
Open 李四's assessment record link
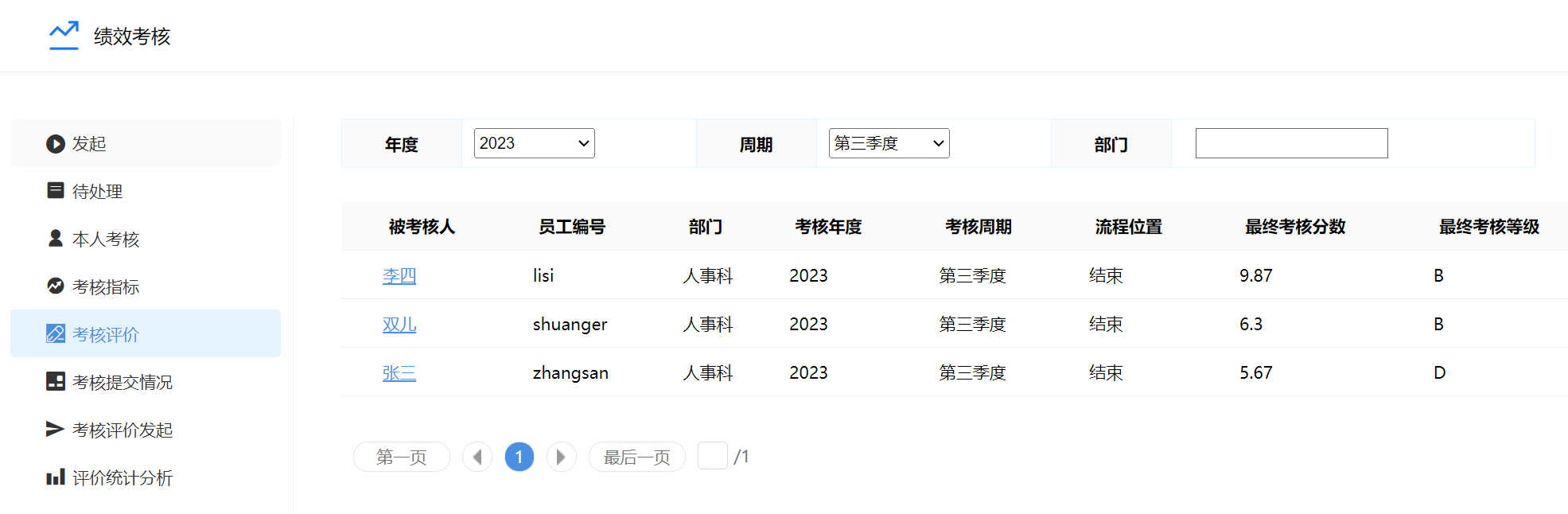point(399,276)
